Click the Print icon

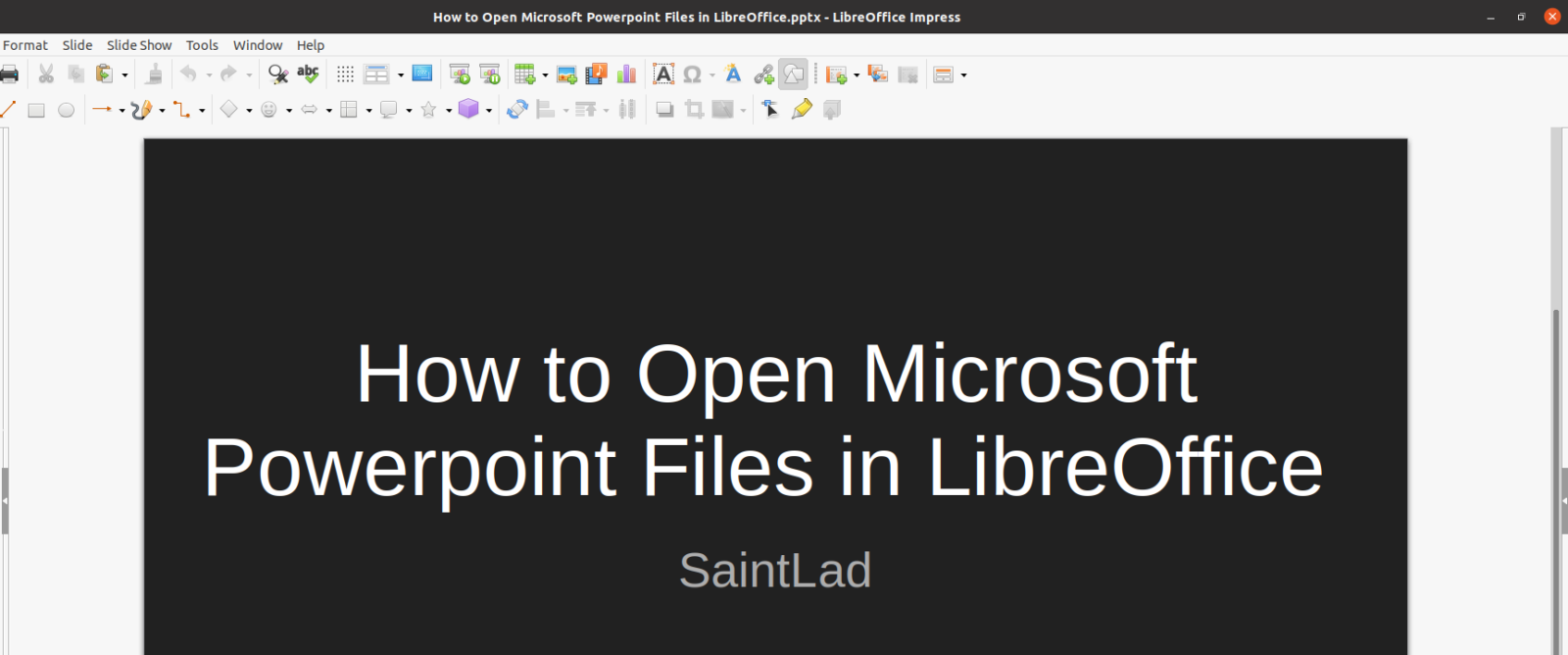click(x=9, y=75)
